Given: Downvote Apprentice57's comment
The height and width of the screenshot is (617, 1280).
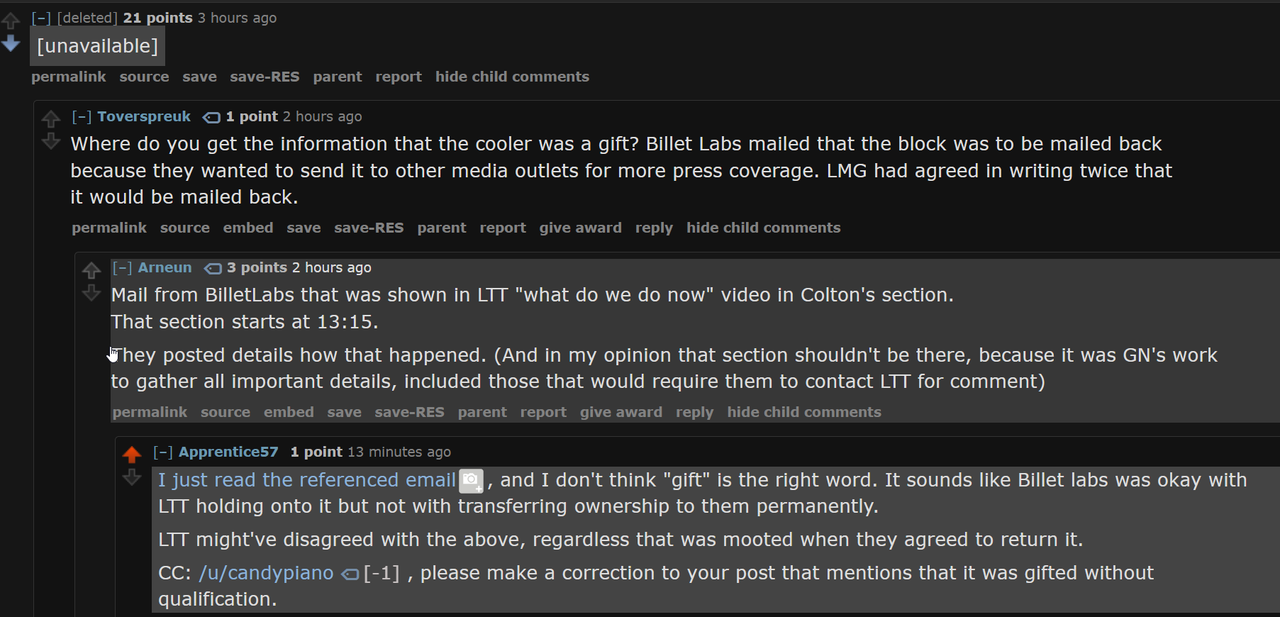Looking at the screenshot, I should pos(132,477).
